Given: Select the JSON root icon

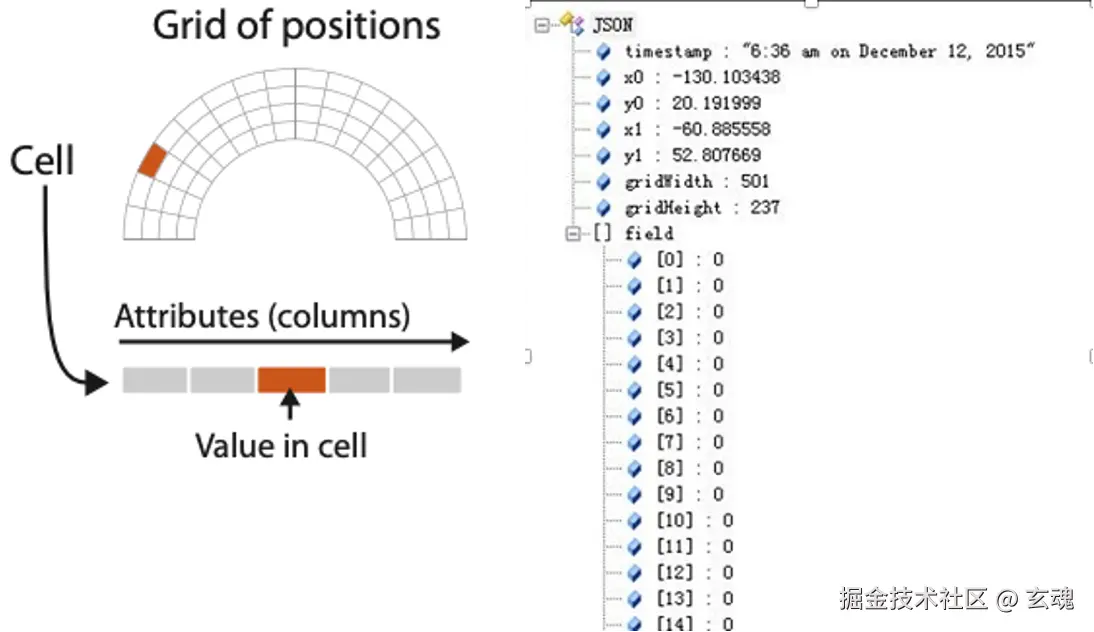Looking at the screenshot, I should (573, 24).
